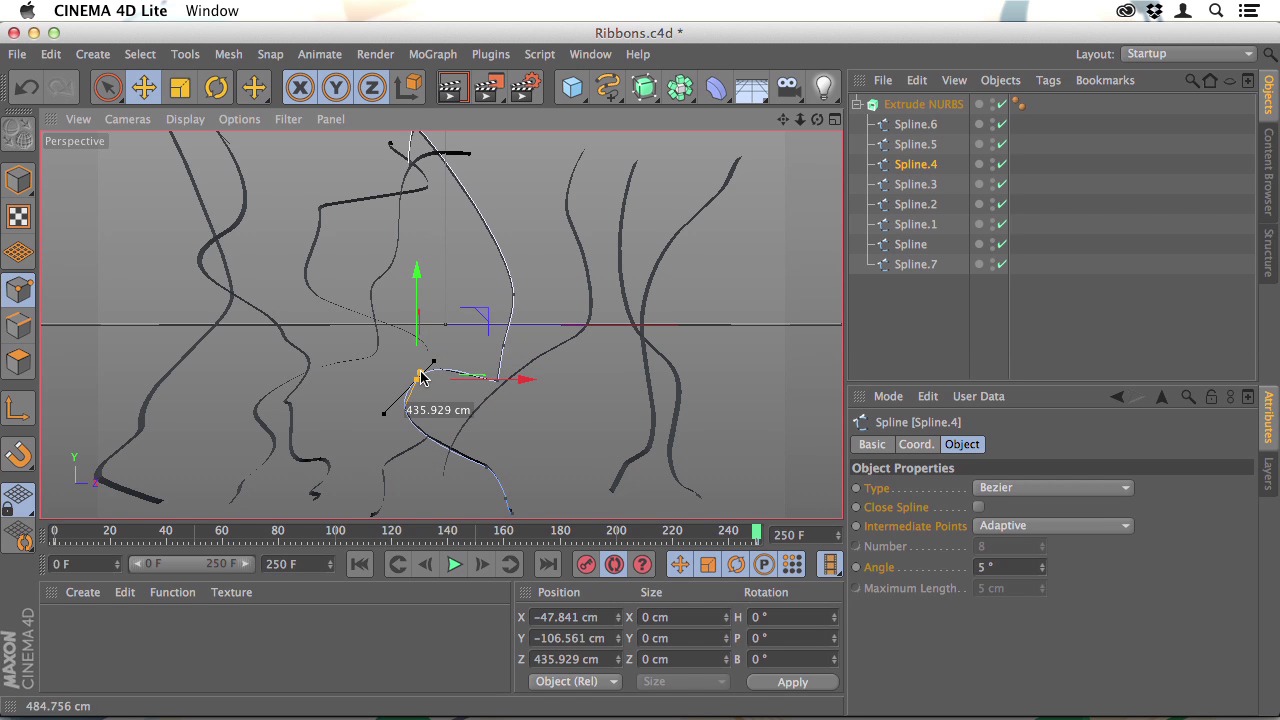Viewport: 1280px width, 720px height.
Task: Add a Light object
Action: point(824,88)
